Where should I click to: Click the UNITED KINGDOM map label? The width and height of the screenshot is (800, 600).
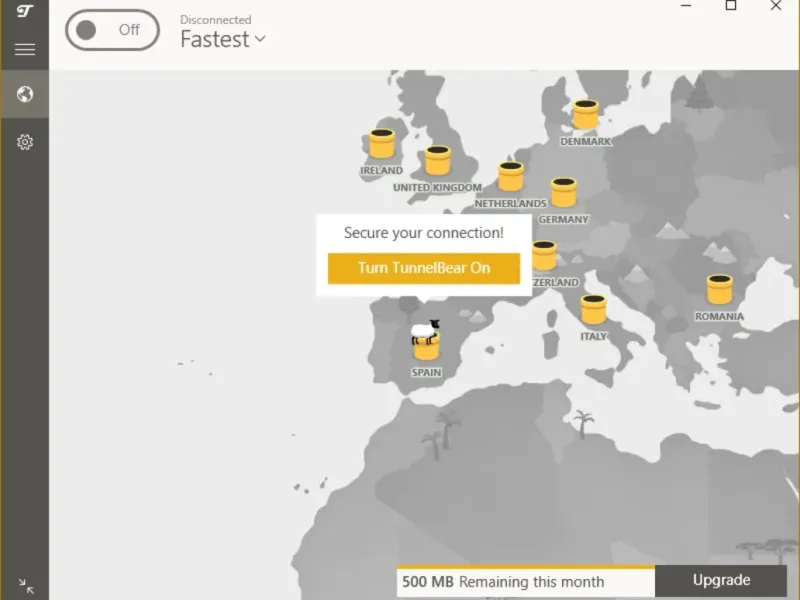pos(438,187)
